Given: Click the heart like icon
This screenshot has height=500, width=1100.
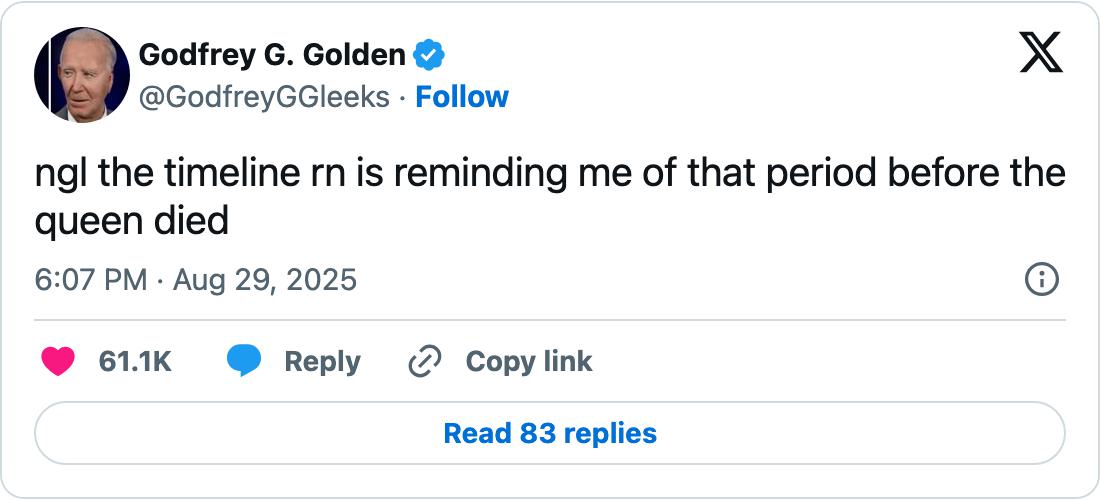Looking at the screenshot, I should coord(59,361).
